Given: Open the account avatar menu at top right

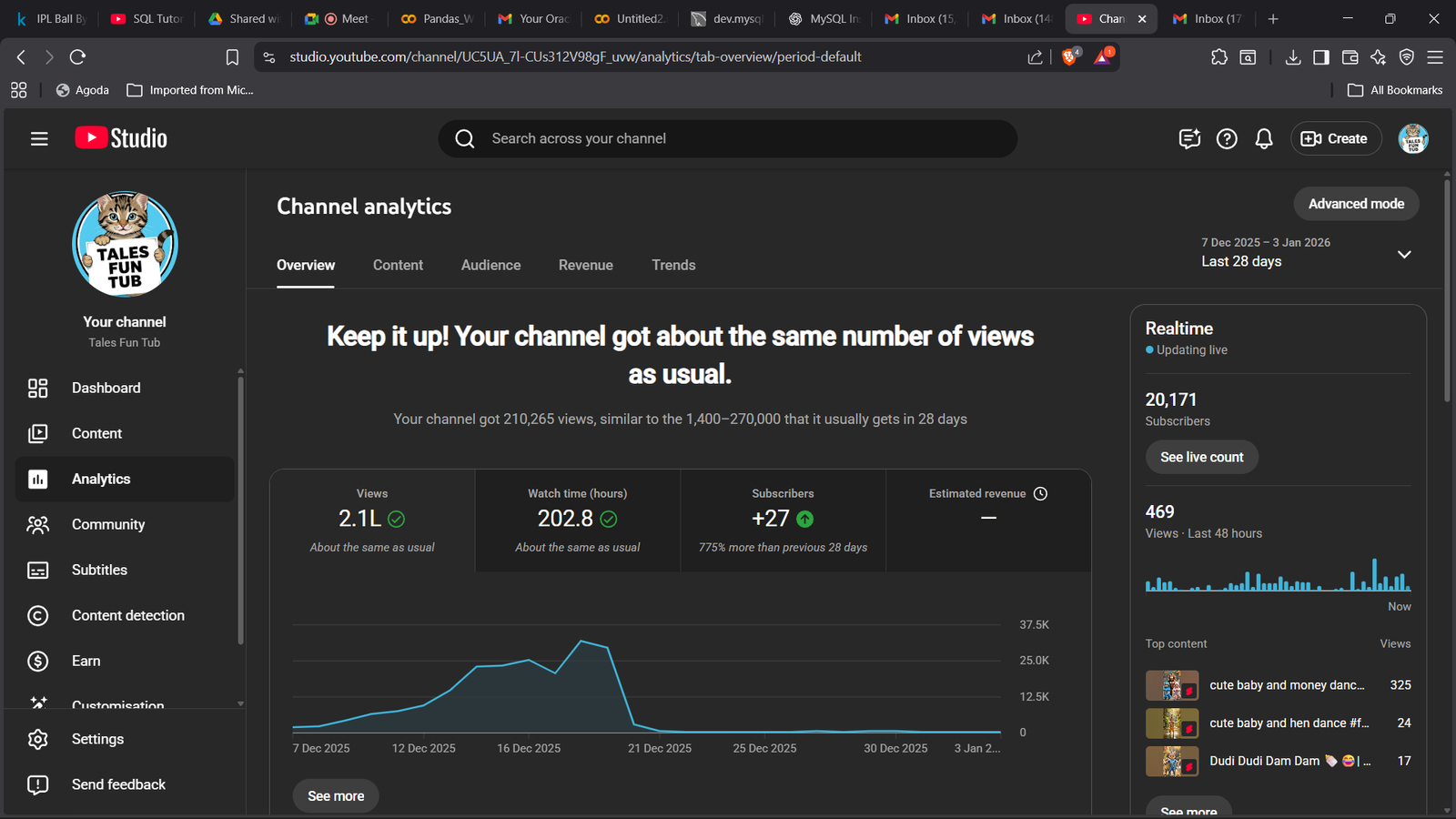Looking at the screenshot, I should click(x=1412, y=138).
